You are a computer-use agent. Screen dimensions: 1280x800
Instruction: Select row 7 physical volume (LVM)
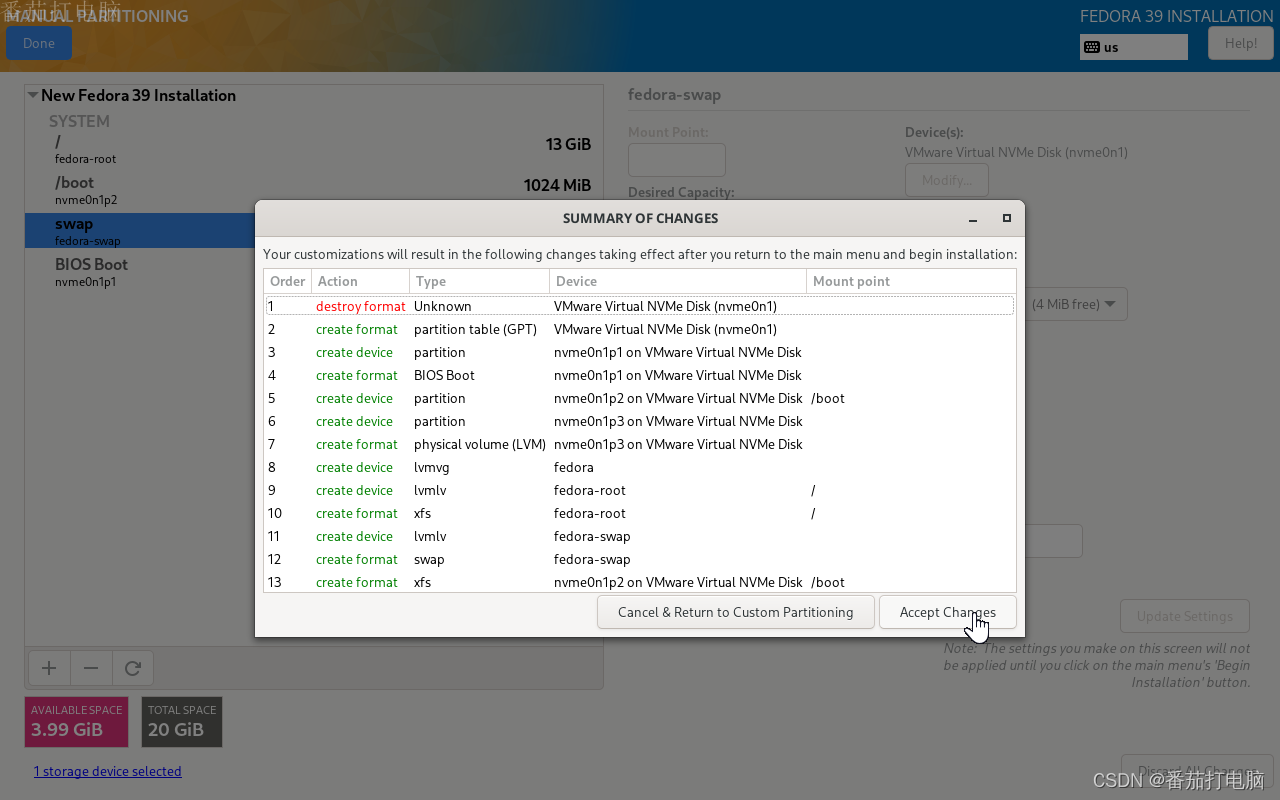[x=640, y=444]
